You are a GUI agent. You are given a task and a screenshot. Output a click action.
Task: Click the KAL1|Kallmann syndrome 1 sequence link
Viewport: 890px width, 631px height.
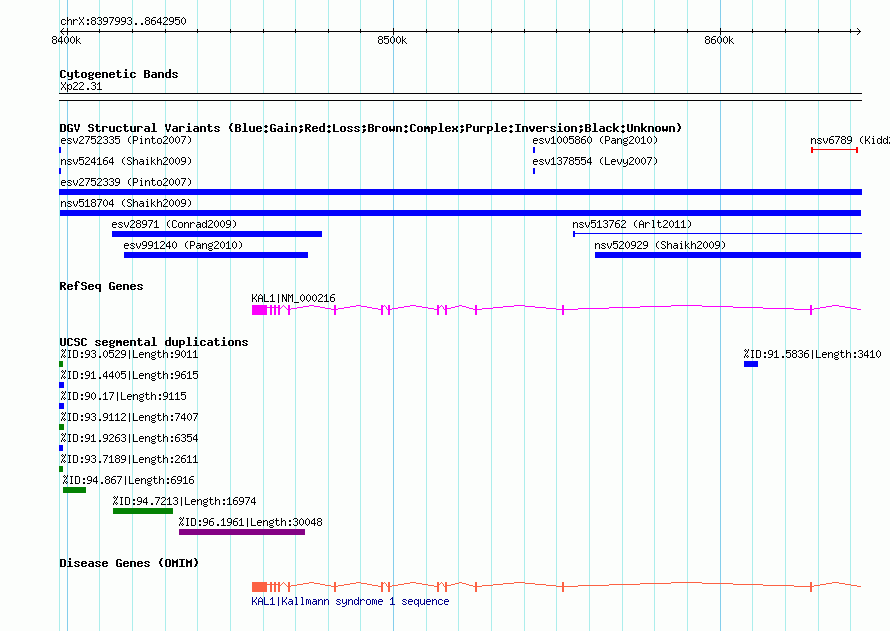coord(350,601)
